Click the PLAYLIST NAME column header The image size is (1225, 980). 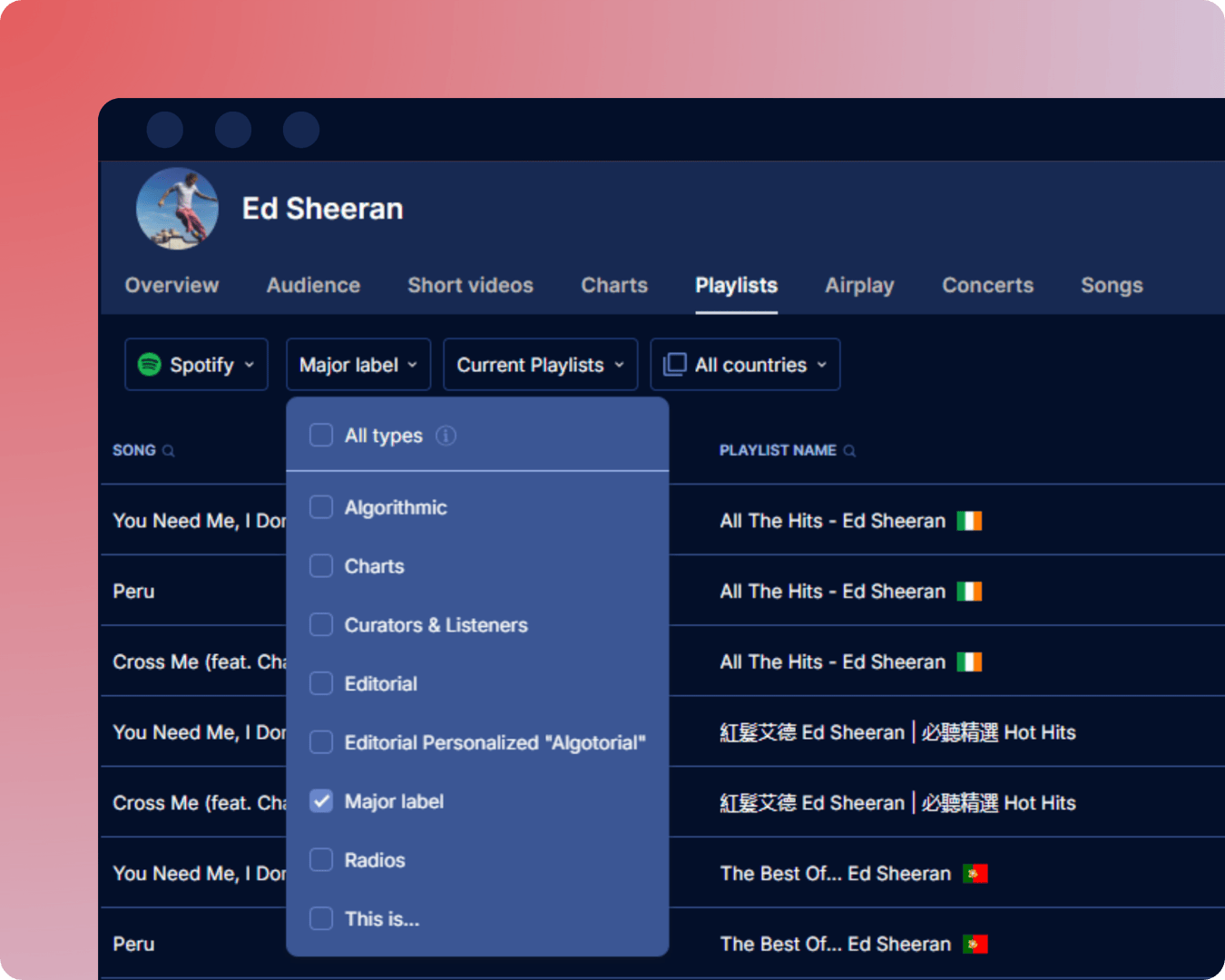pos(778,450)
